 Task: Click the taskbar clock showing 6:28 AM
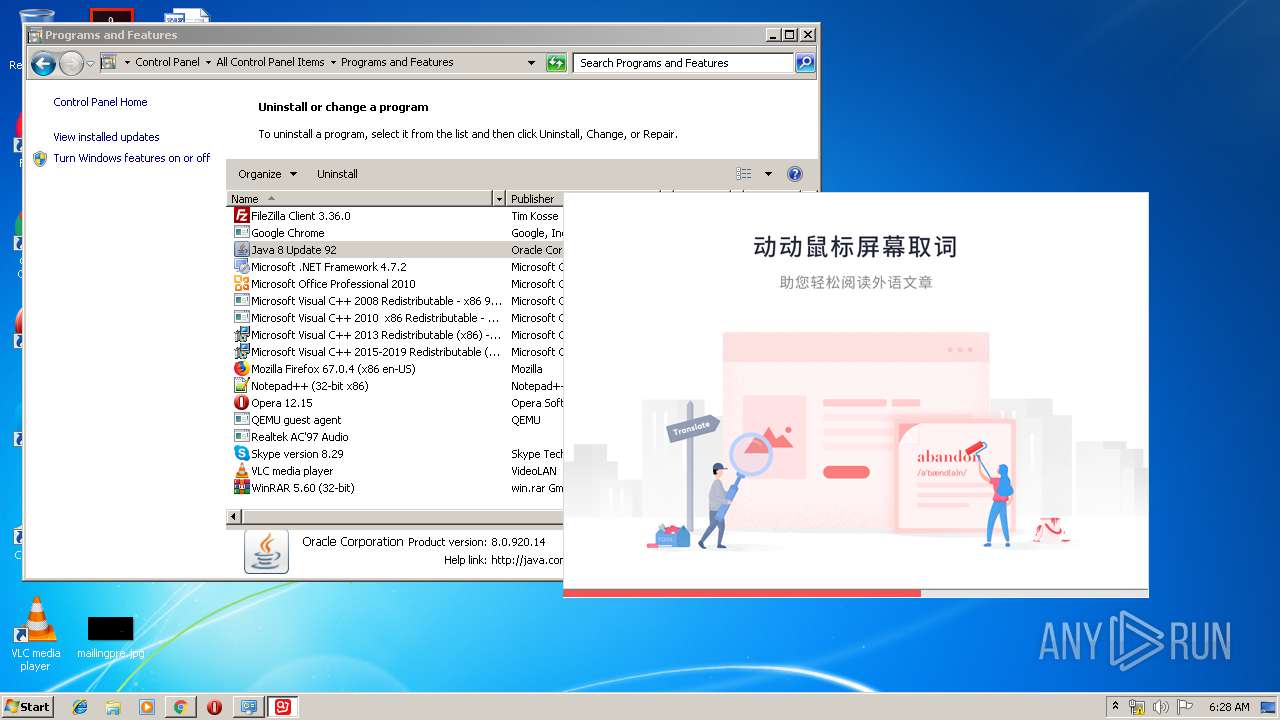point(1229,707)
